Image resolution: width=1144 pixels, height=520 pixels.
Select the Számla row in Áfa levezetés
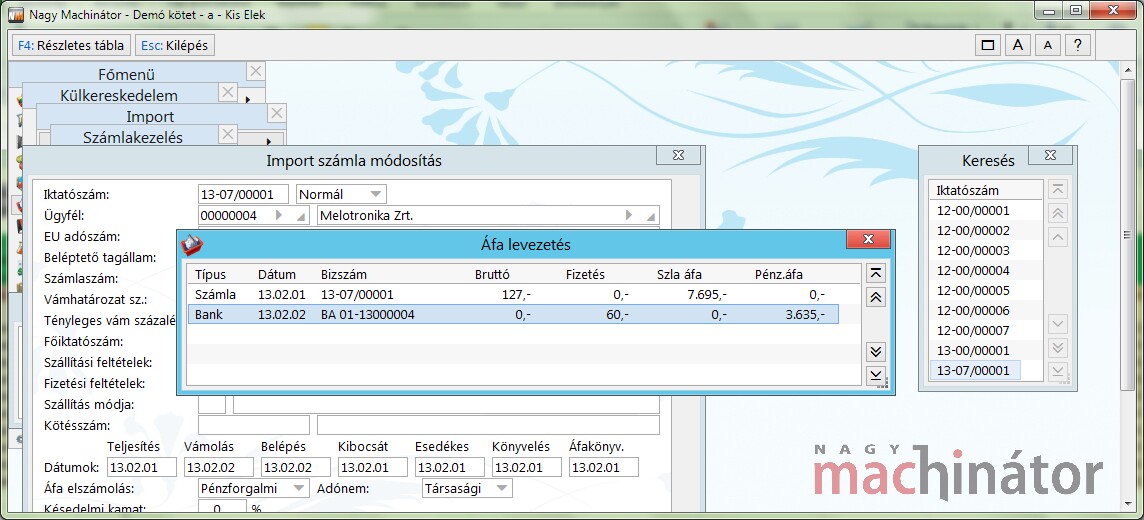pos(512,295)
